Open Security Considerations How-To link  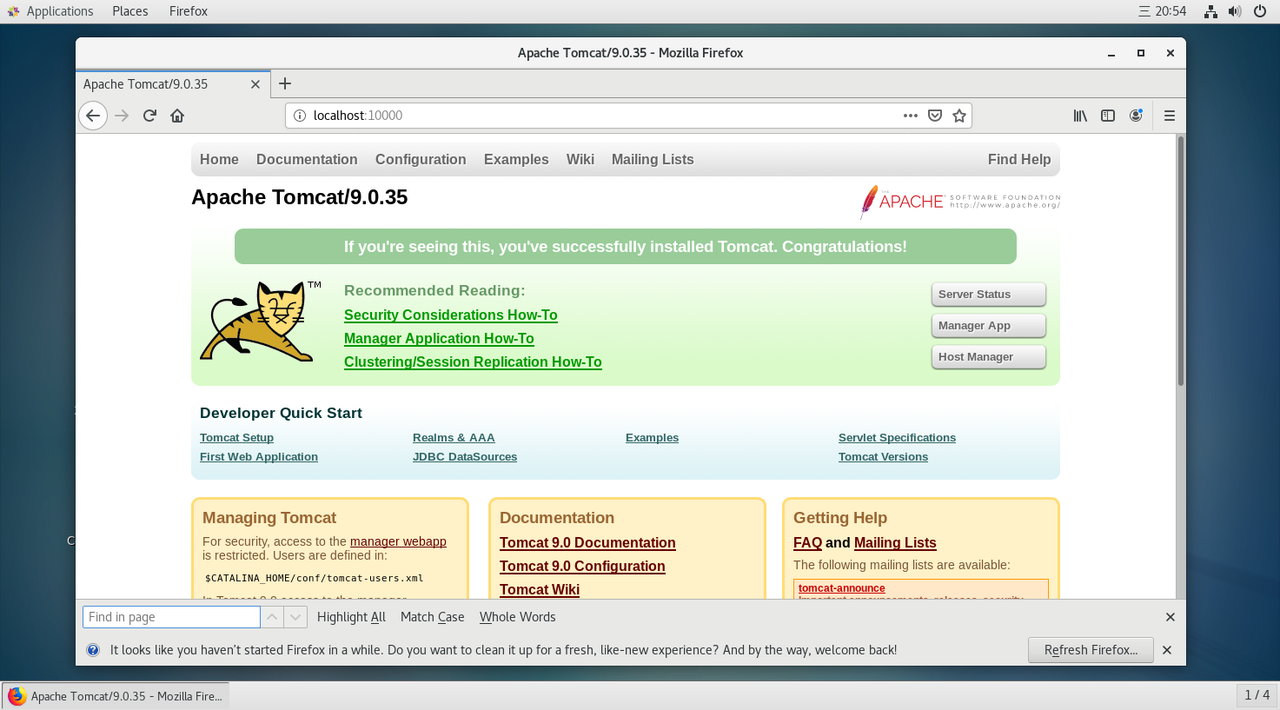point(450,315)
